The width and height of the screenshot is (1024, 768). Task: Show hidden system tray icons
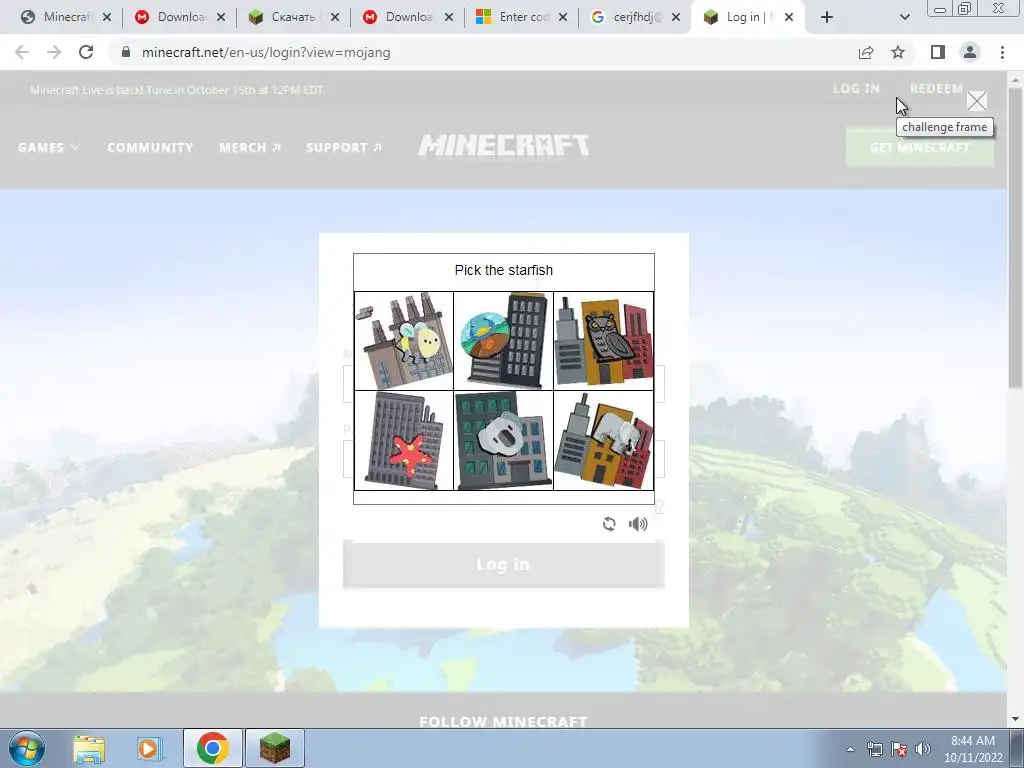[x=850, y=749]
